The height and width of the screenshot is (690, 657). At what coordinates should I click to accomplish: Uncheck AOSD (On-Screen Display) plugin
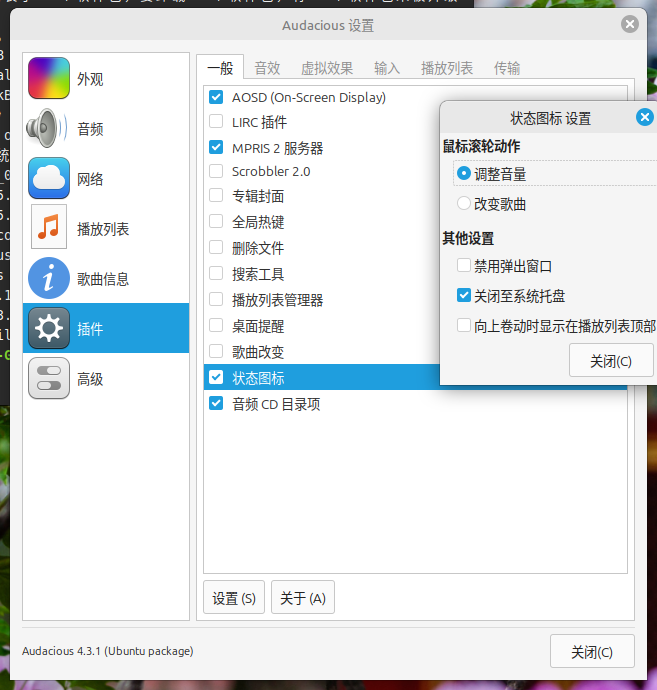click(216, 97)
